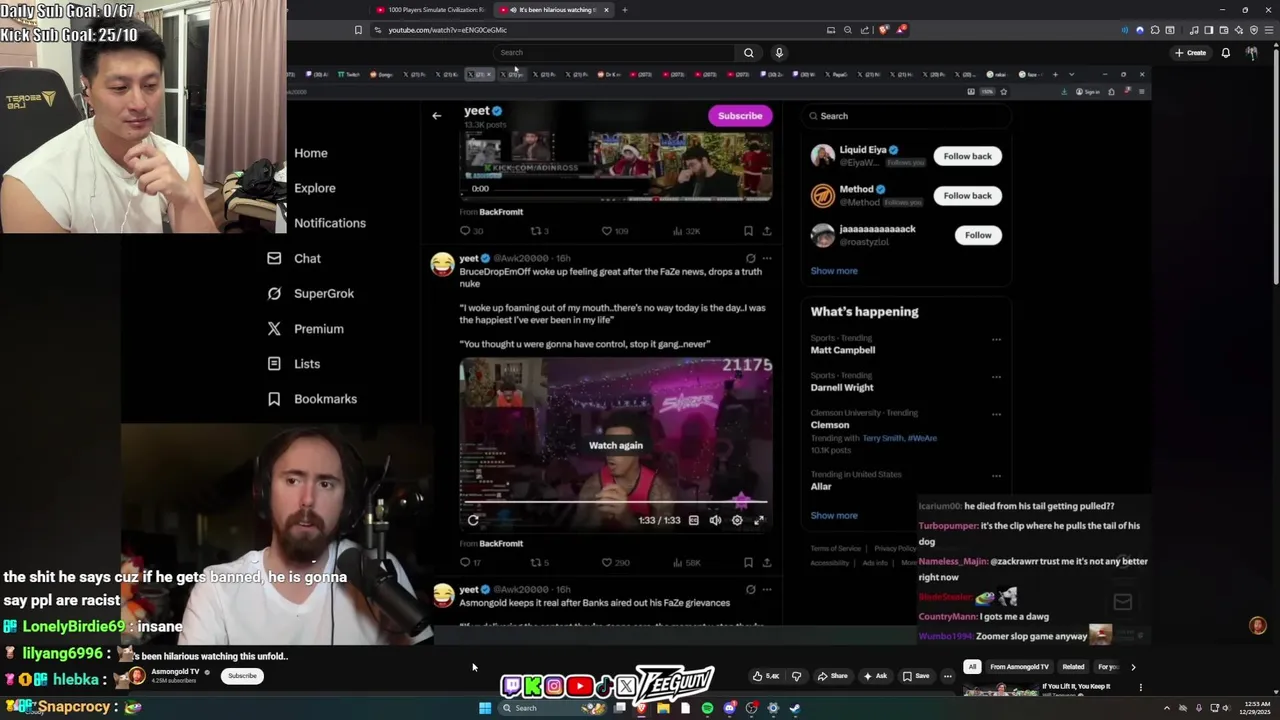Open Darnell Wright trending topic
The image size is (1280, 720).
tap(842, 387)
